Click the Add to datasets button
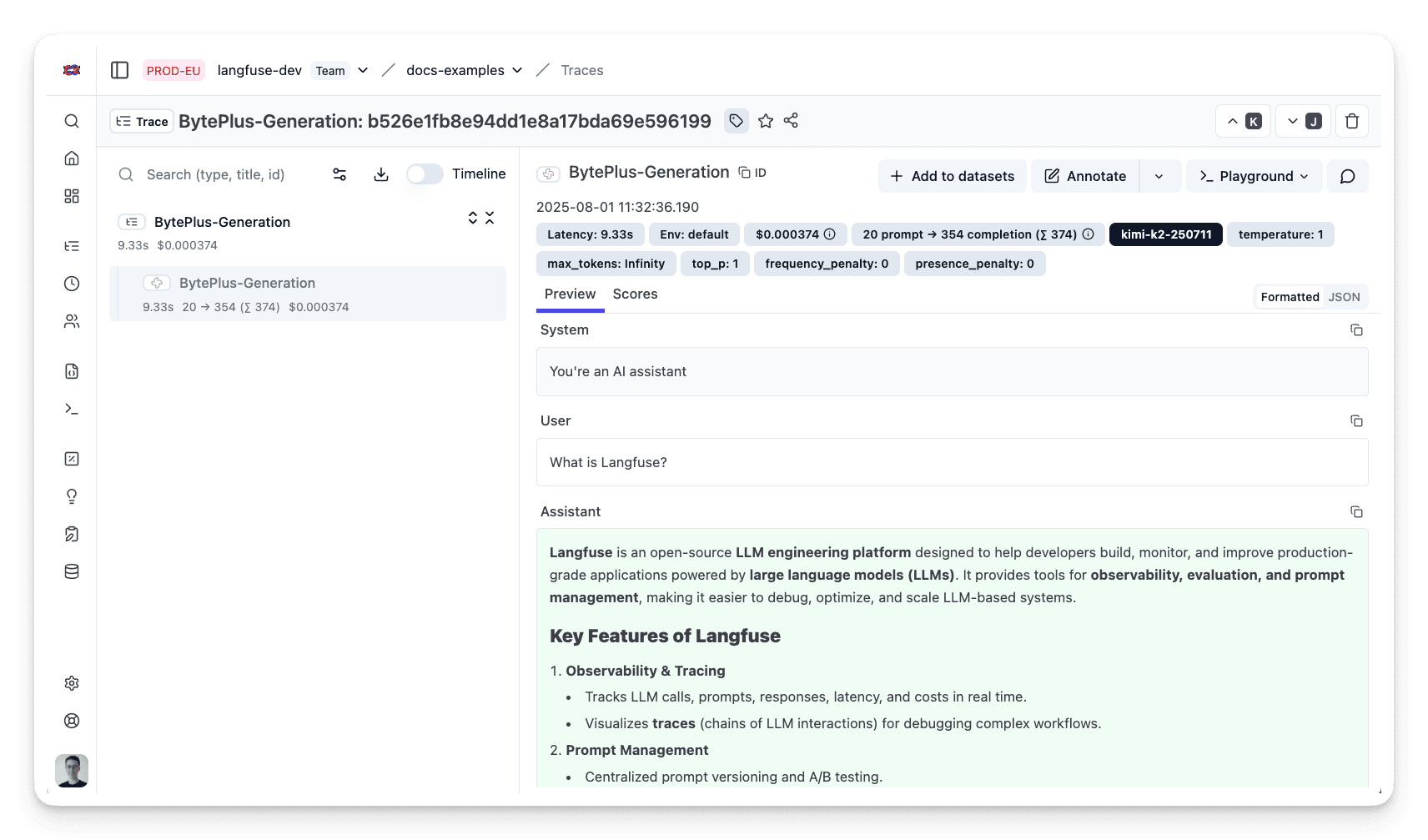1428x840 pixels. tap(952, 176)
